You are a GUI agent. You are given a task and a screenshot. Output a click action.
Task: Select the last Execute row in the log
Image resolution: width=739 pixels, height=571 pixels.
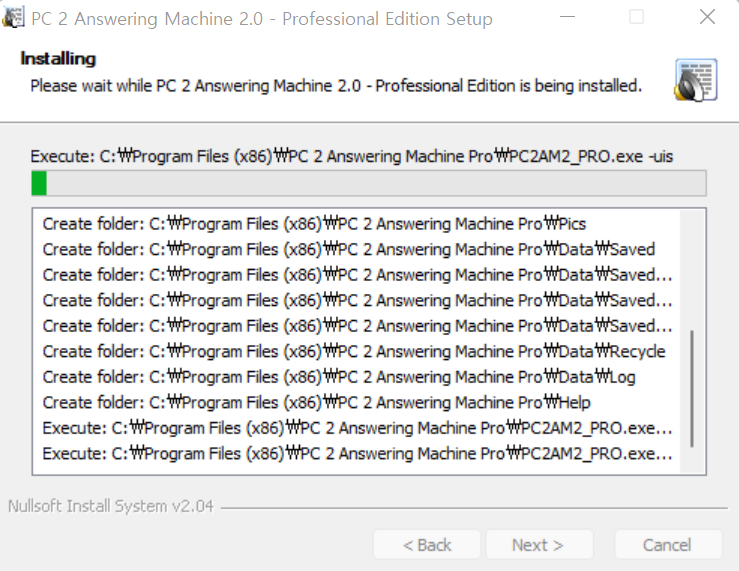click(357, 454)
